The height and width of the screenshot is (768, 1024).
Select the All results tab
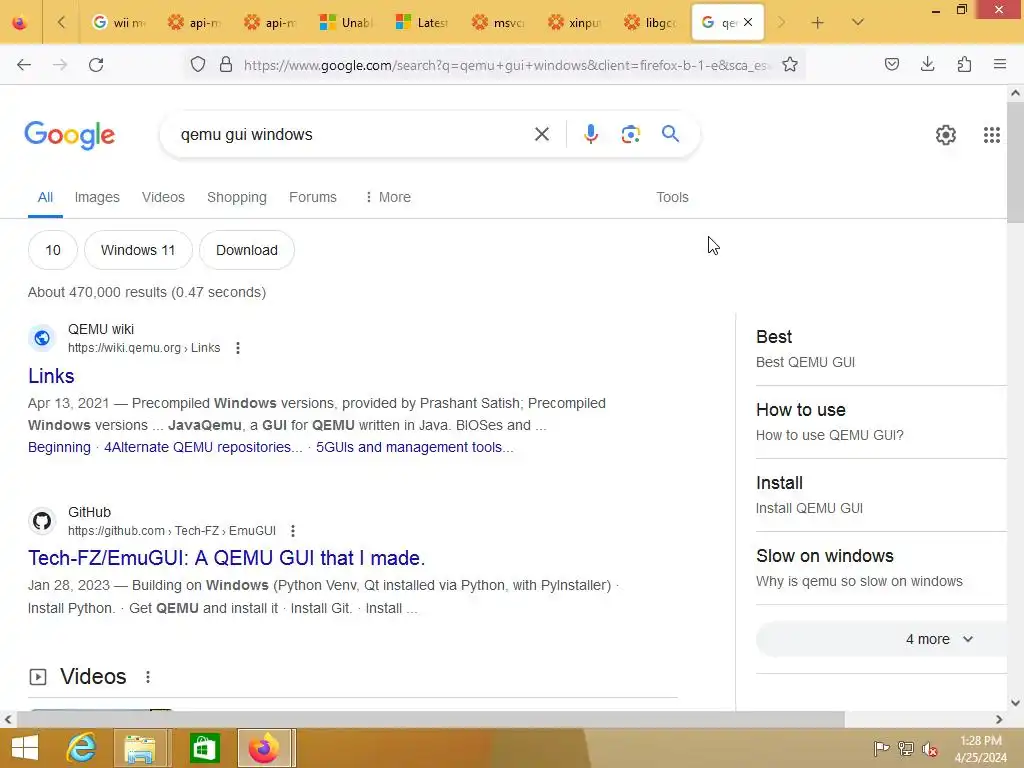(x=45, y=197)
